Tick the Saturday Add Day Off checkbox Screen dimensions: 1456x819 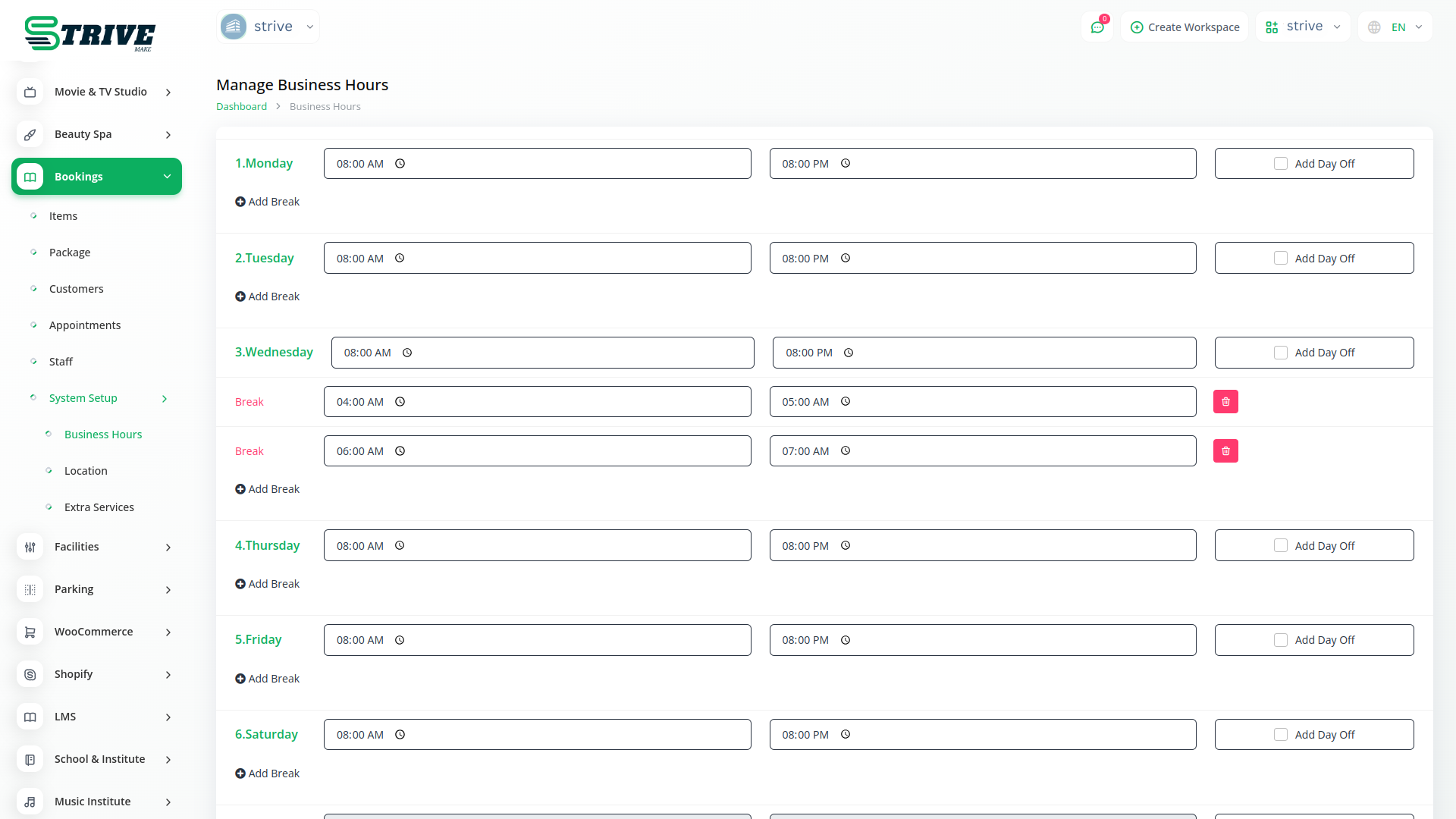click(1281, 735)
